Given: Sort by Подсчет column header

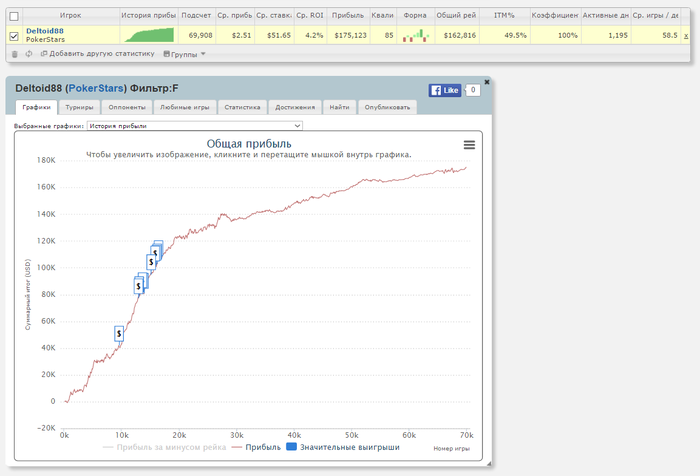Looking at the screenshot, I should (x=196, y=15).
